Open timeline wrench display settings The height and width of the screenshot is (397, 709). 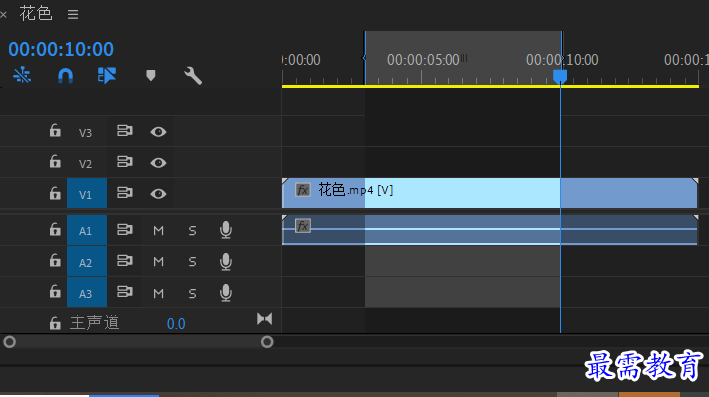click(x=193, y=76)
